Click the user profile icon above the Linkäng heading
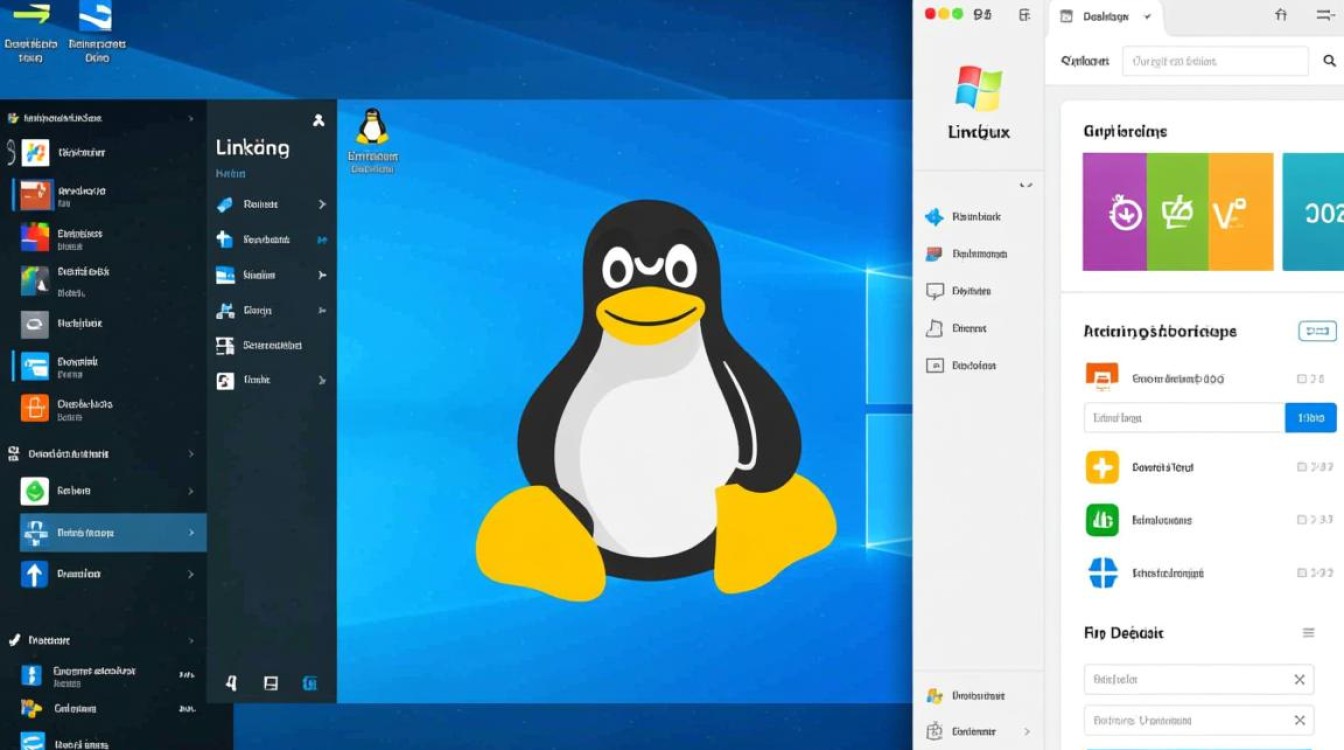This screenshot has height=750, width=1344. coord(318,120)
